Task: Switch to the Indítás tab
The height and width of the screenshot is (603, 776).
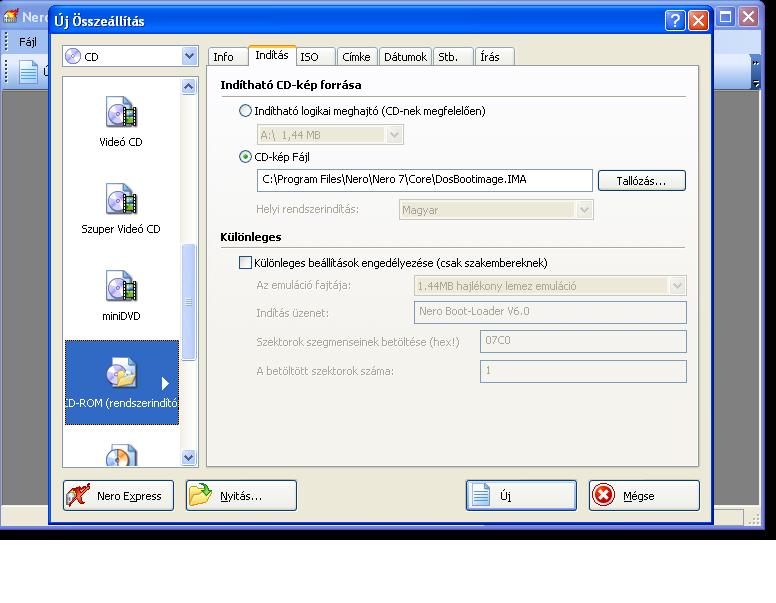Action: tap(272, 55)
